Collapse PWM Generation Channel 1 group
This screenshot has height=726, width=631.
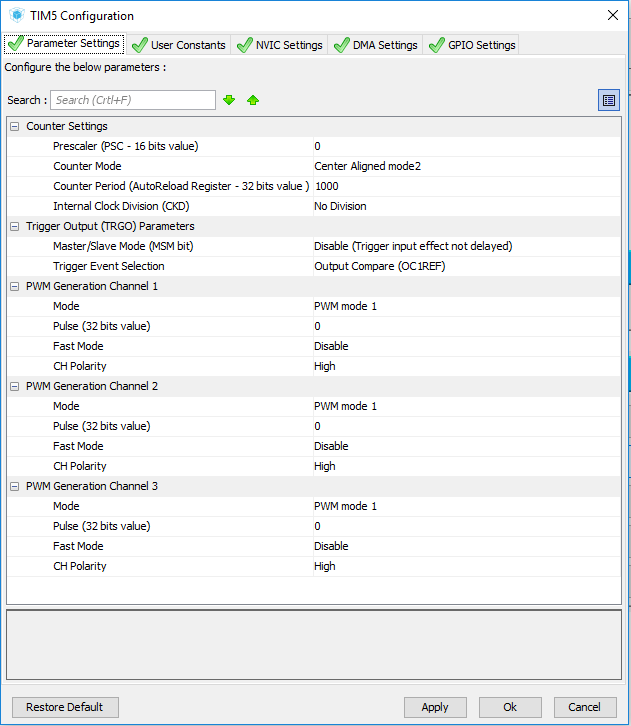coord(15,287)
